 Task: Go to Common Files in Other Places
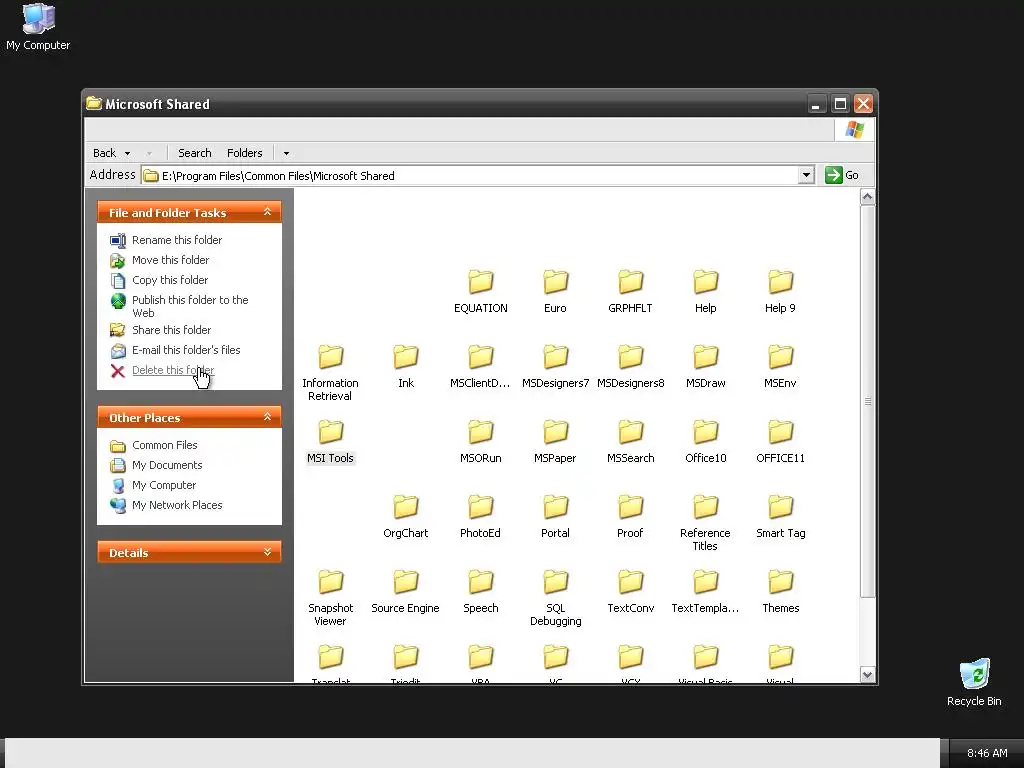point(165,445)
